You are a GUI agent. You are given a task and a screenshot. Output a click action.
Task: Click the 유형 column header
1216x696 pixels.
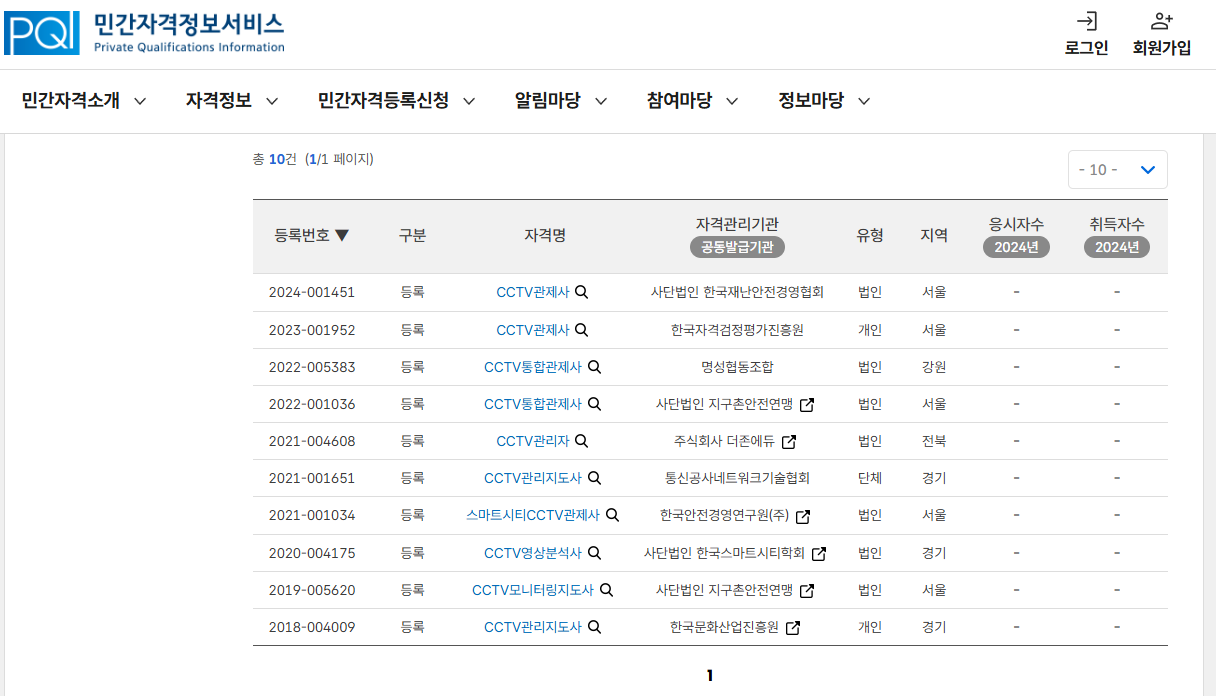pos(870,235)
